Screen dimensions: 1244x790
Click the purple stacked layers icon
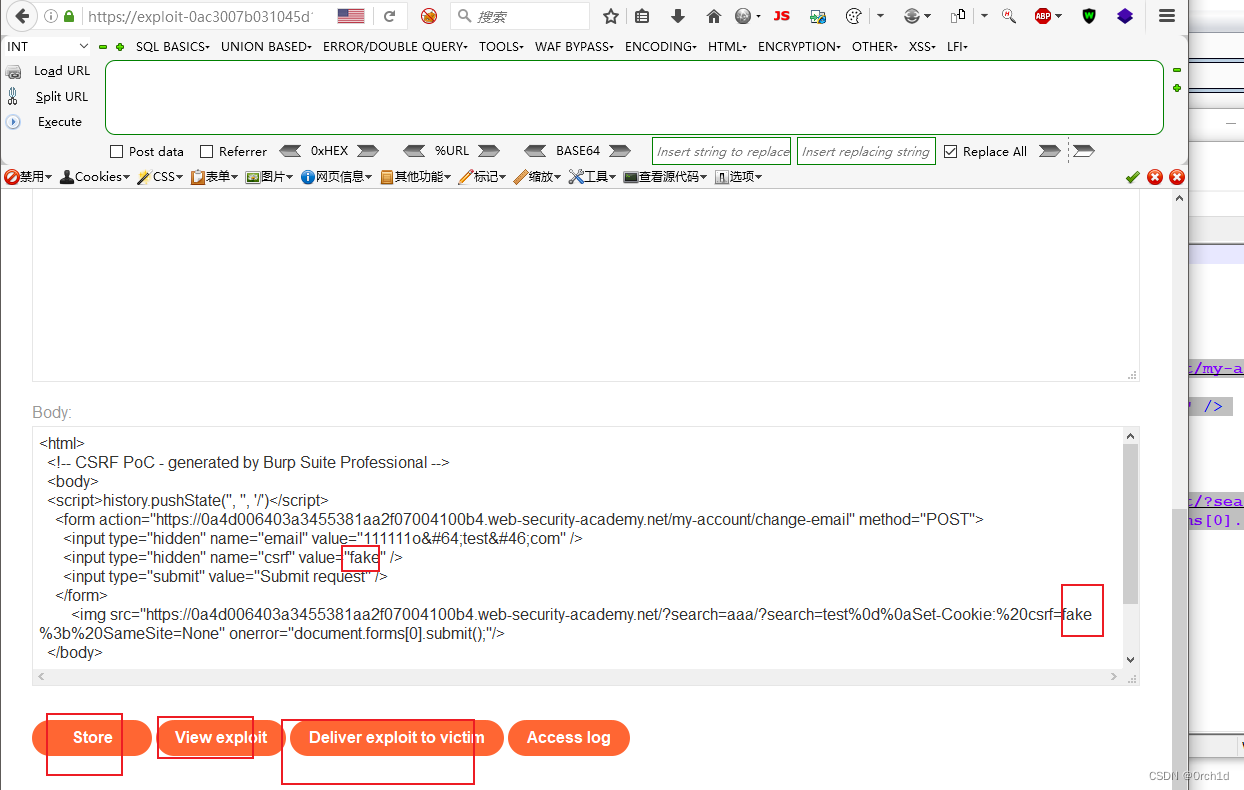coord(1125,16)
